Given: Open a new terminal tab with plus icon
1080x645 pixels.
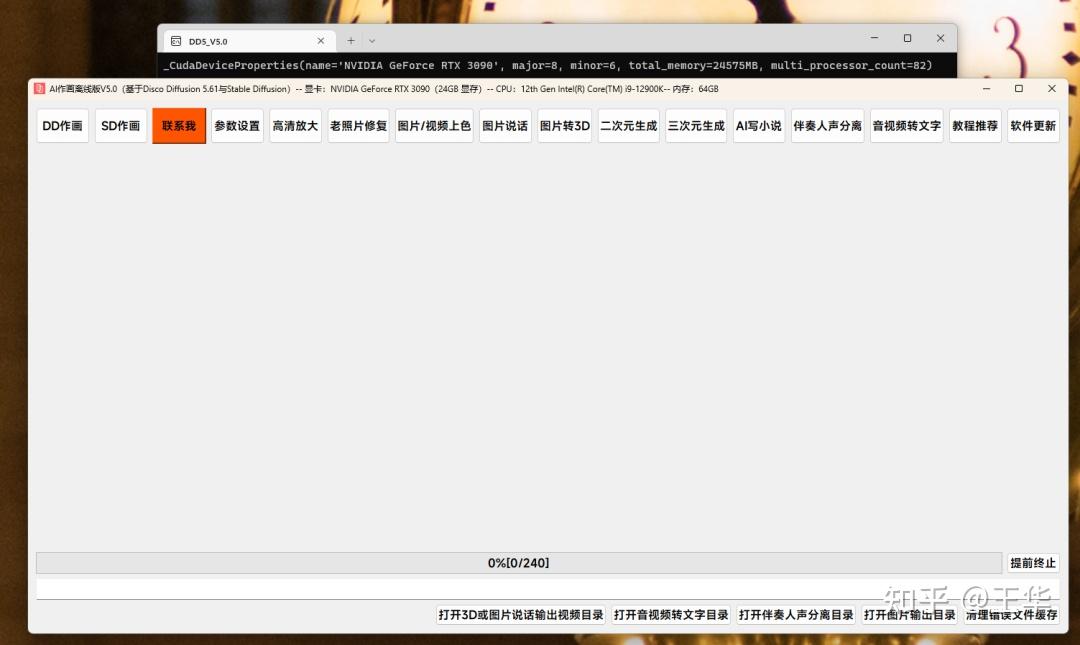Looking at the screenshot, I should click(x=349, y=40).
